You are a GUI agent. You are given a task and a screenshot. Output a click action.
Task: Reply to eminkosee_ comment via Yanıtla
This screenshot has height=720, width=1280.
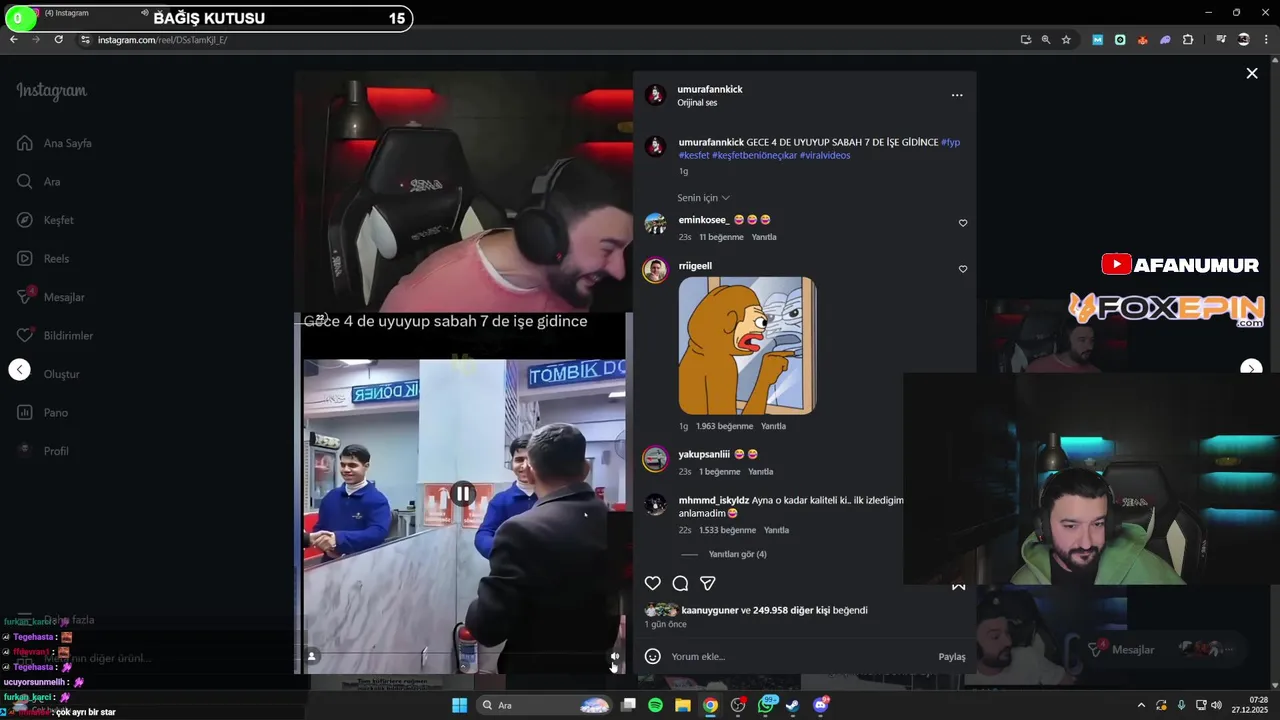pyautogui.click(x=764, y=237)
